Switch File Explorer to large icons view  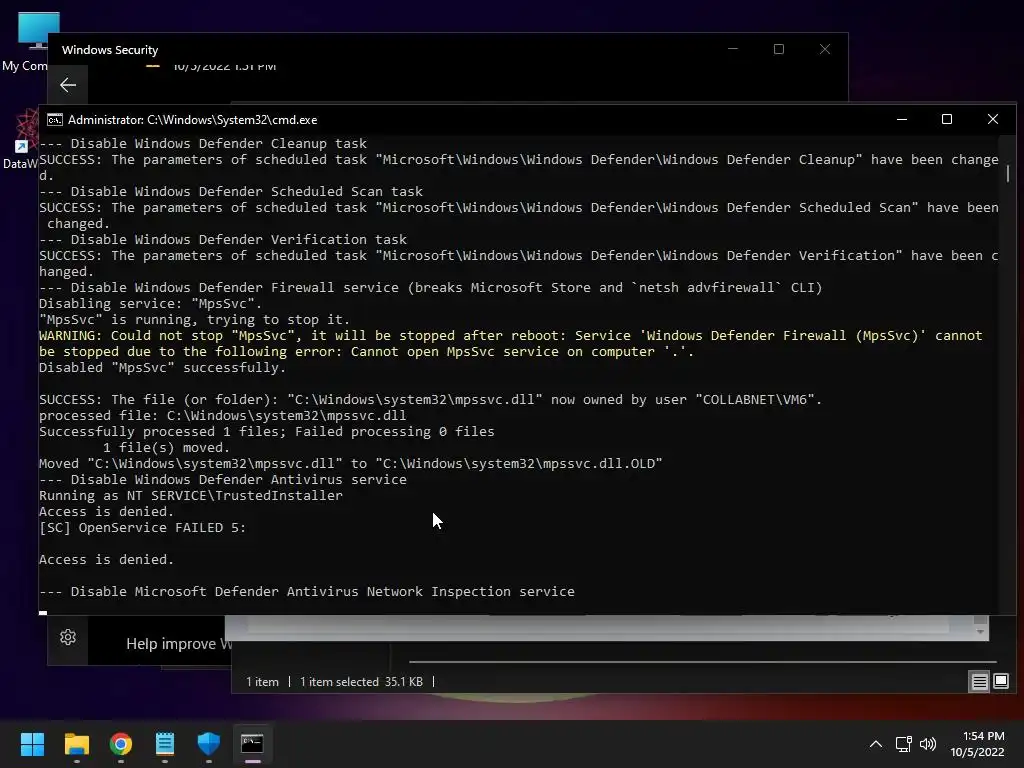1001,682
